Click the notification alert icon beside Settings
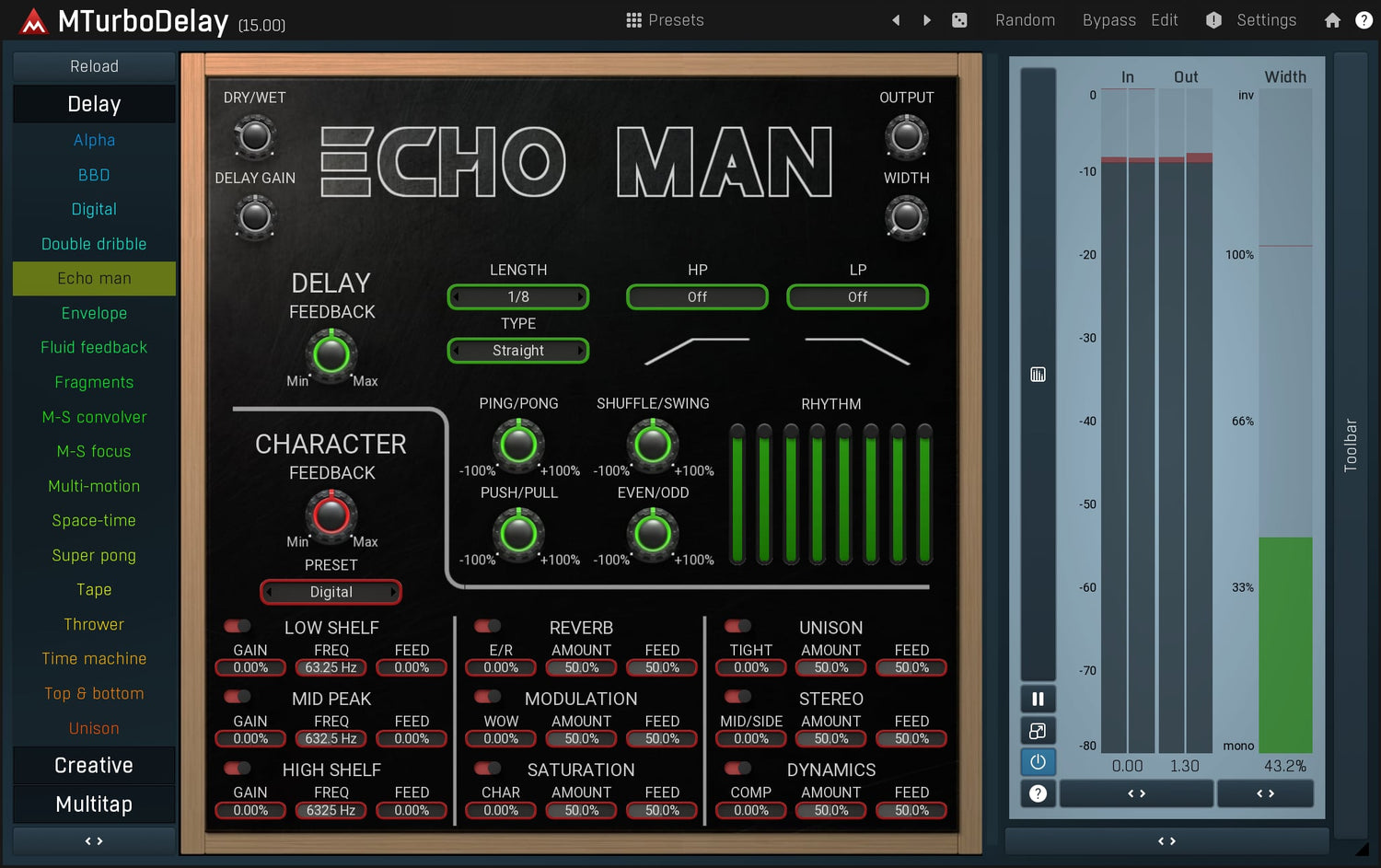 [x=1213, y=20]
